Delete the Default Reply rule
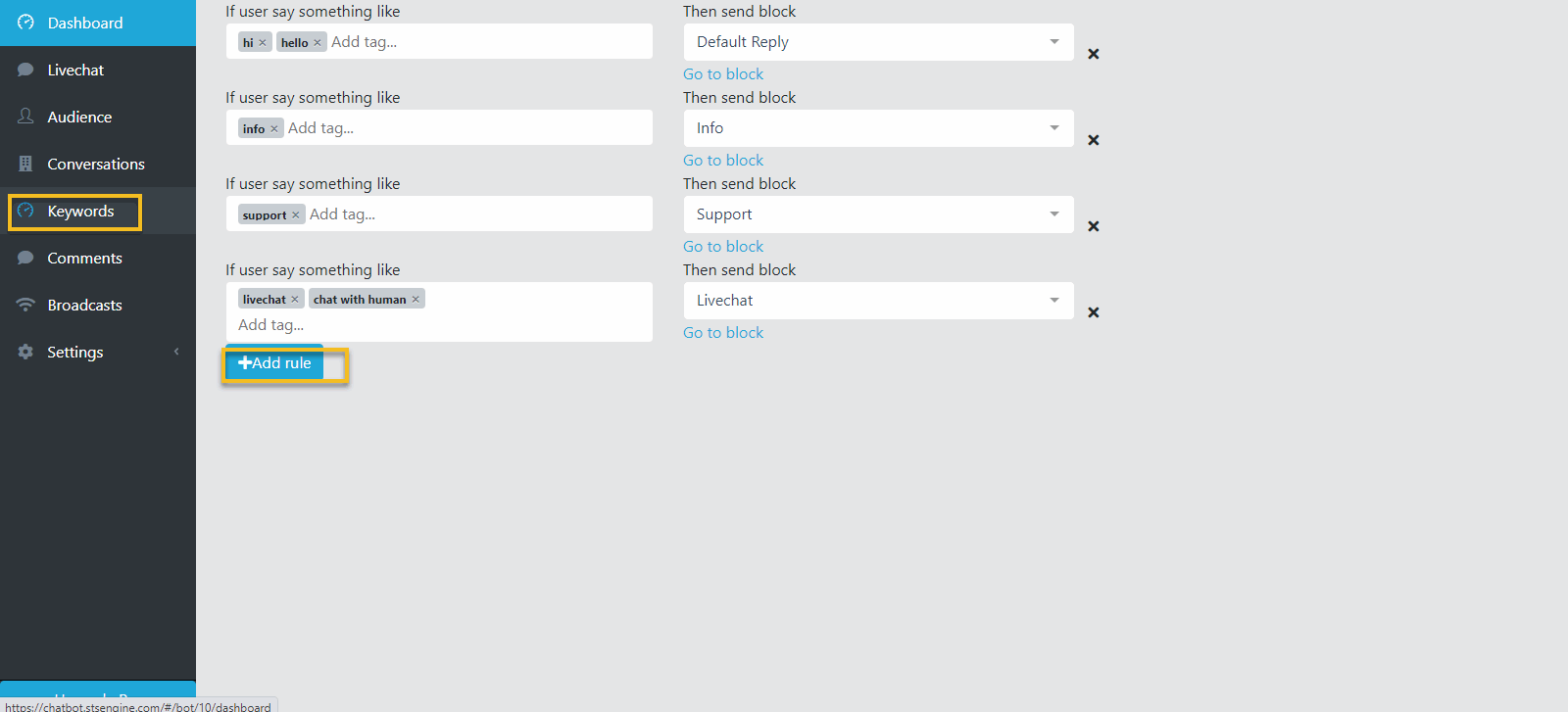 [x=1094, y=54]
